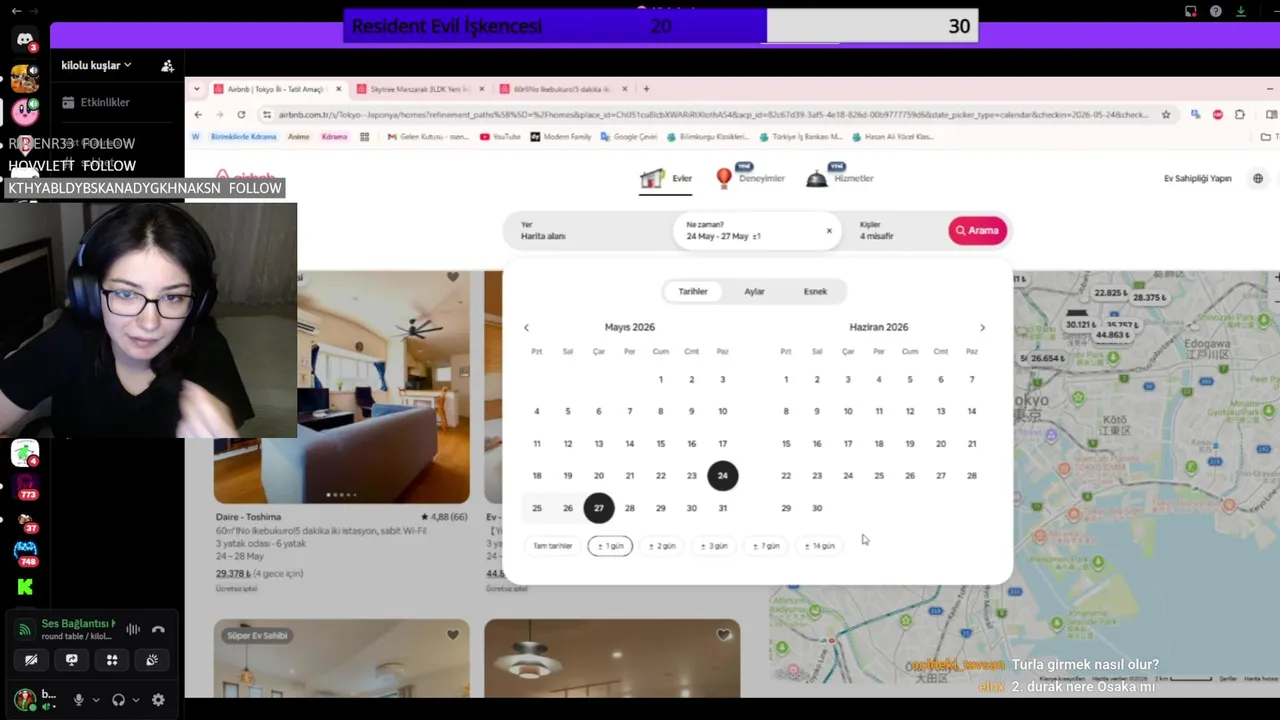Mute the Discord microphone
The height and width of the screenshot is (720, 1280).
(78, 700)
